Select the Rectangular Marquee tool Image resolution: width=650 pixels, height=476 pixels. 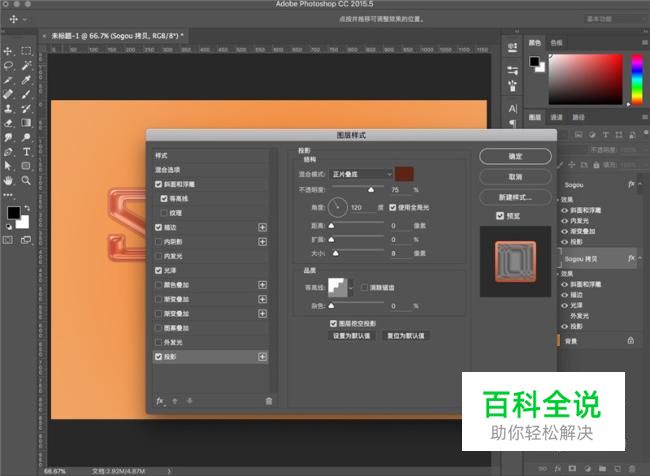(26, 51)
